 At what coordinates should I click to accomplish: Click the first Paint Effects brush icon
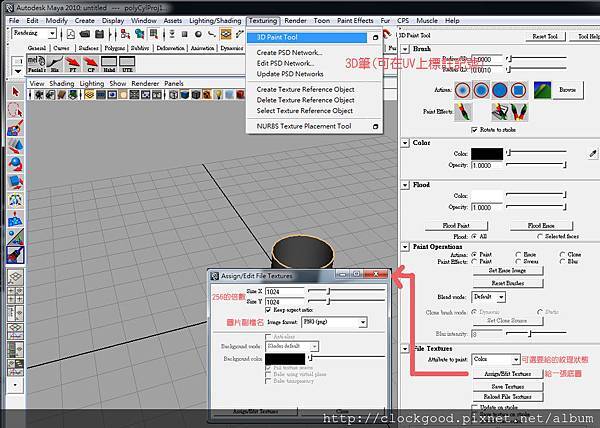click(x=463, y=112)
